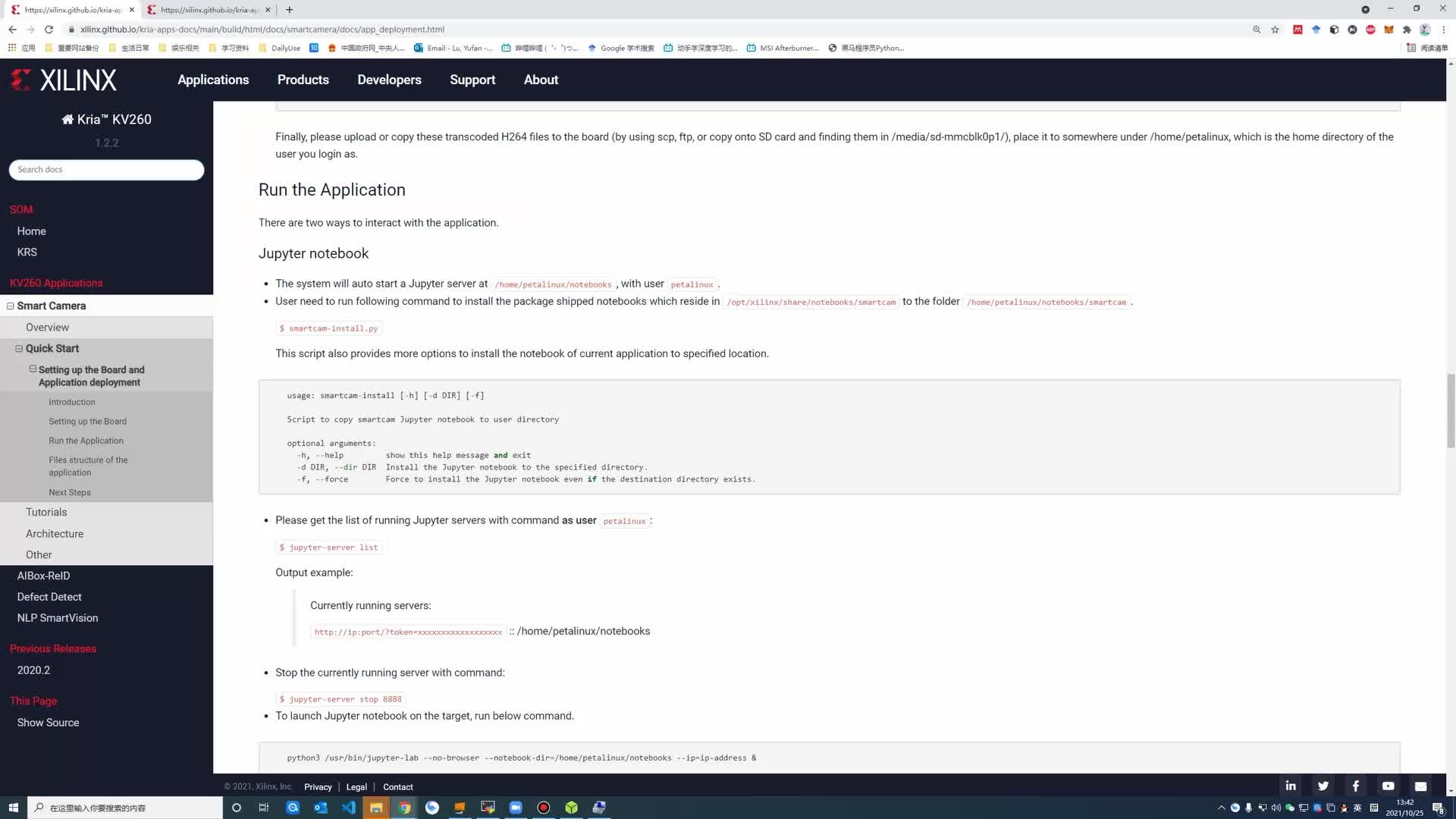Select the 2020.2 previous release
Image resolution: width=1456 pixels, height=819 pixels.
[x=33, y=670]
